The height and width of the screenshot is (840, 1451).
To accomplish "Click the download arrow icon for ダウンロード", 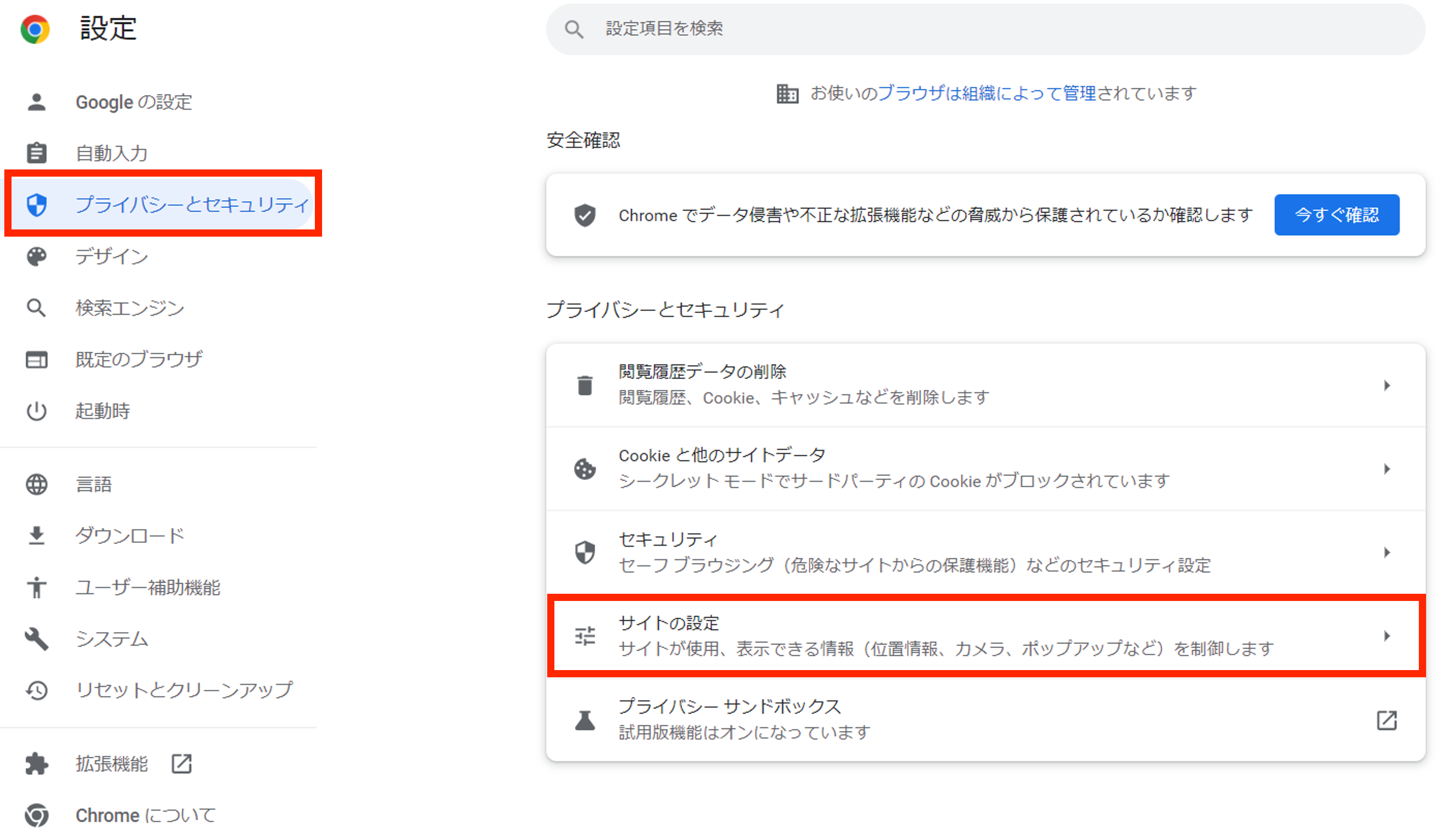I will pyautogui.click(x=36, y=535).
